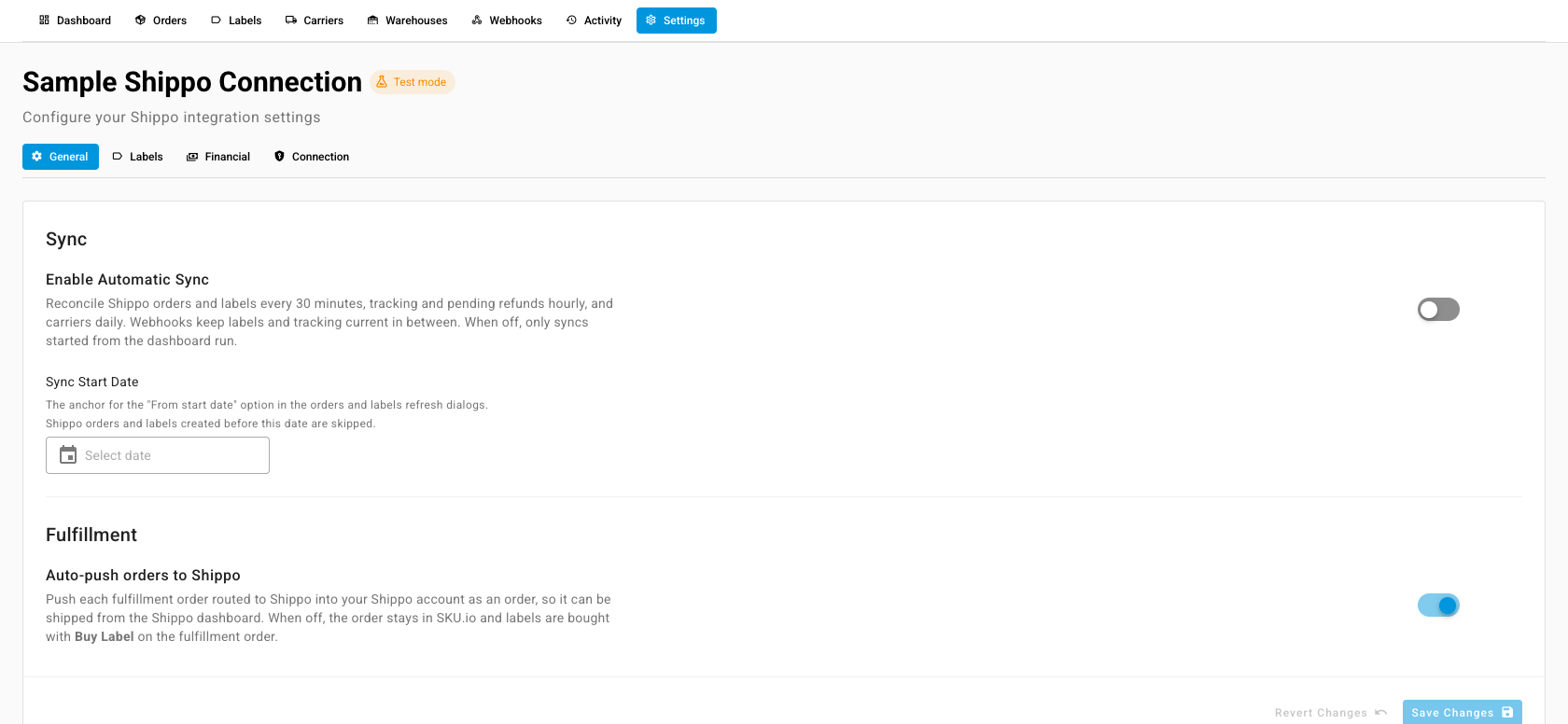Image resolution: width=1568 pixels, height=724 pixels.
Task: Click the Webhooks icon
Action: (477, 20)
